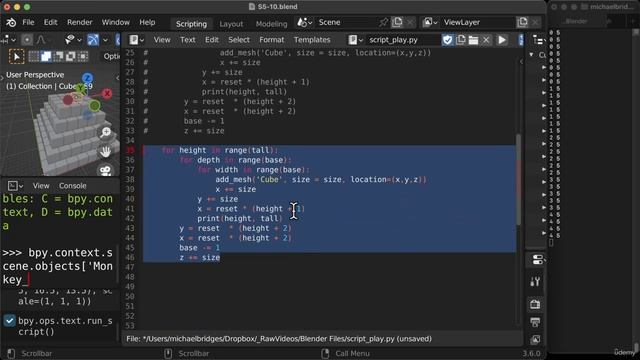This screenshot has height=360, width=640.
Task: Click zoom viewport magnifier icon
Action: [106, 132]
